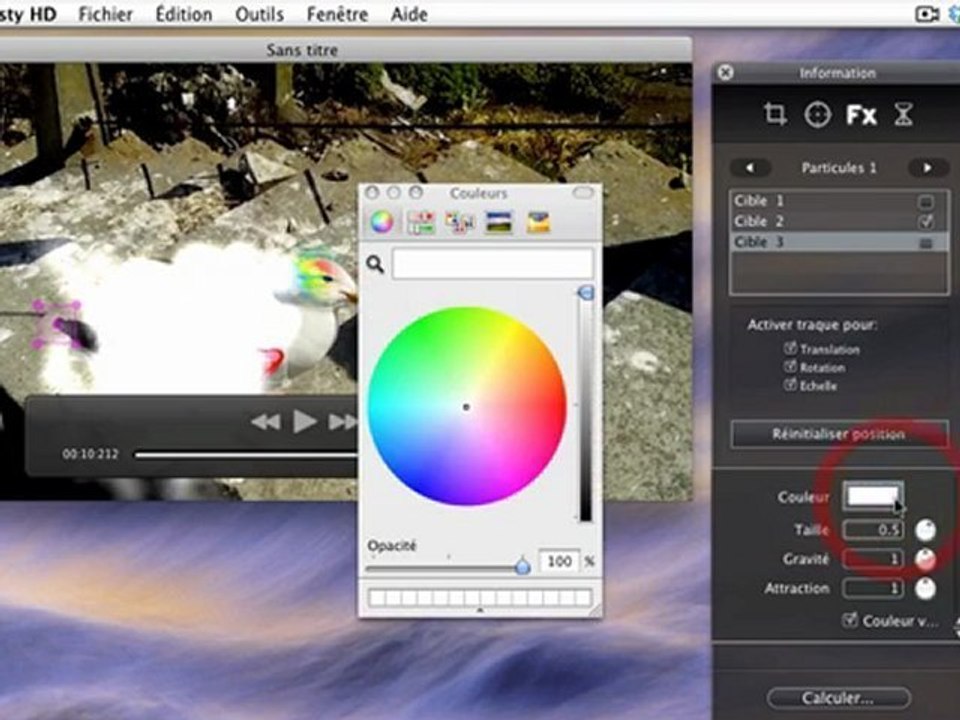The height and width of the screenshot is (720, 960).
Task: Switch to color palettes picker mode
Action: point(460,222)
